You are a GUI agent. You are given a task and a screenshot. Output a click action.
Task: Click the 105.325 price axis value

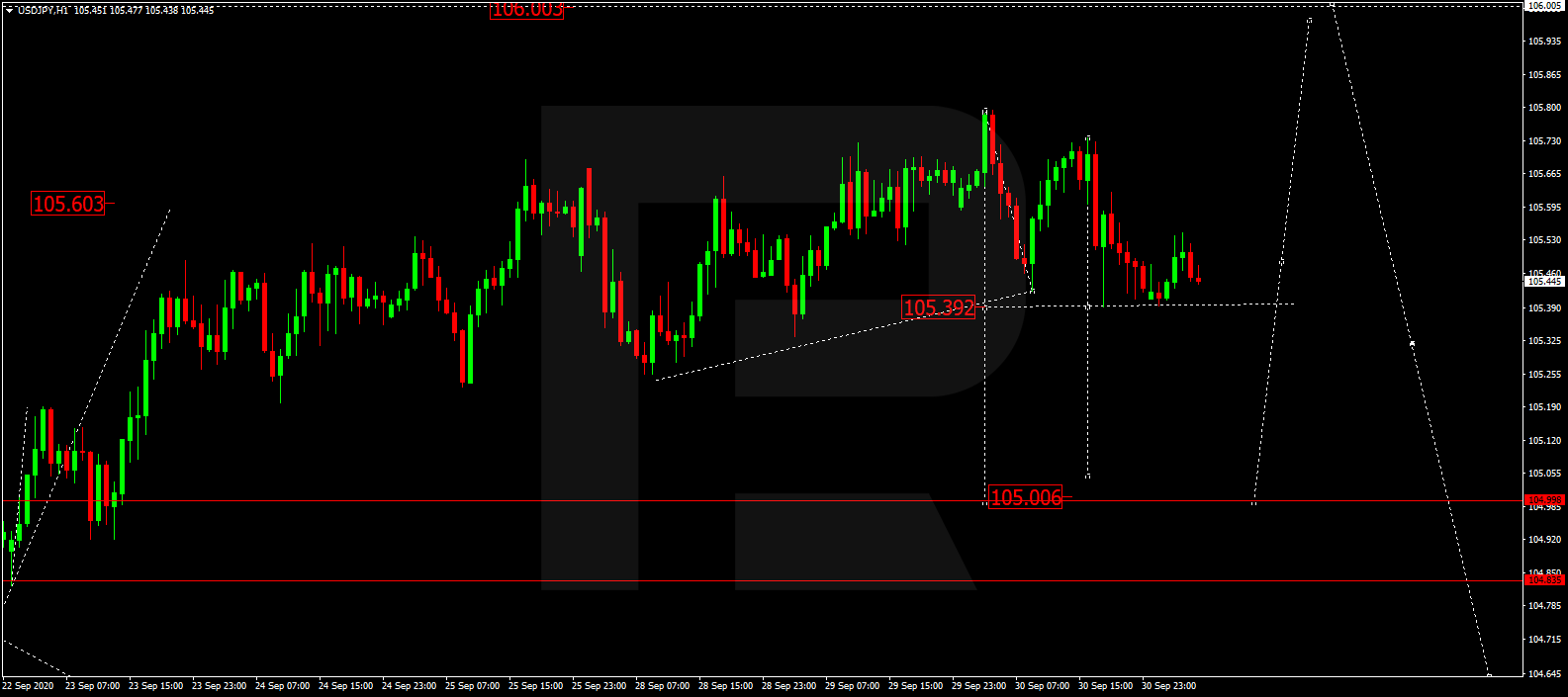[x=1544, y=341]
